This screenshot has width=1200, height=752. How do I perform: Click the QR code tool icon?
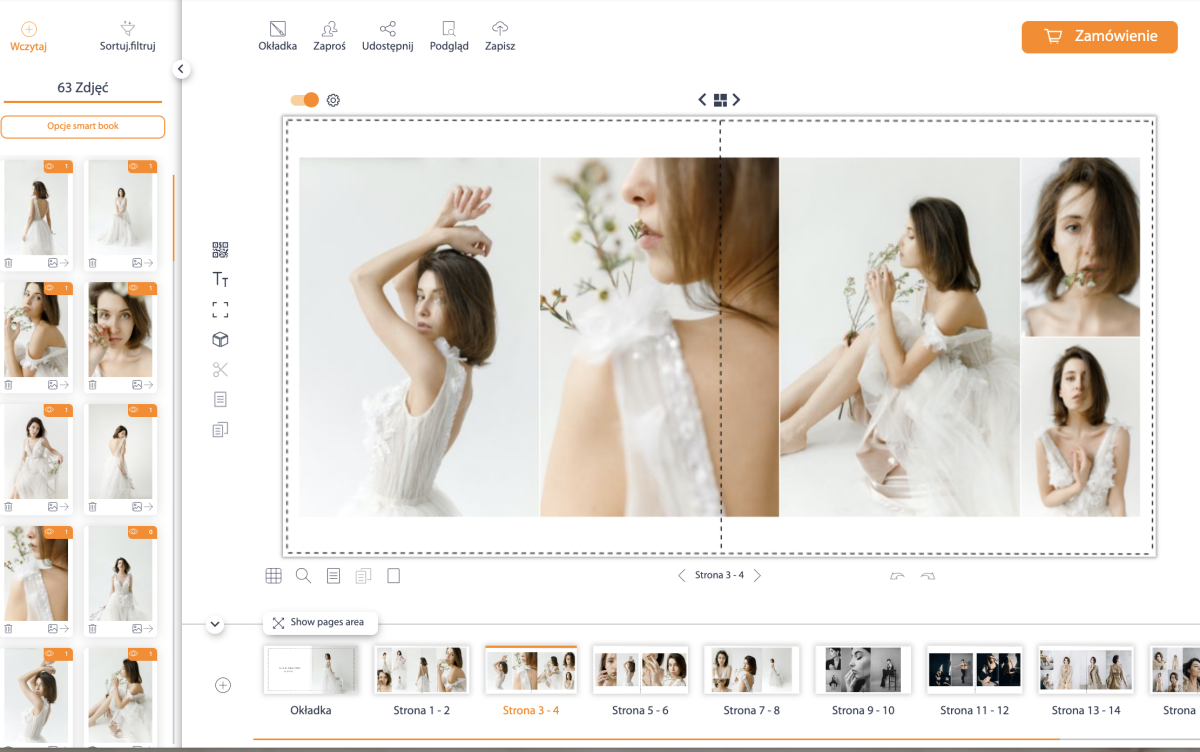[x=220, y=250]
